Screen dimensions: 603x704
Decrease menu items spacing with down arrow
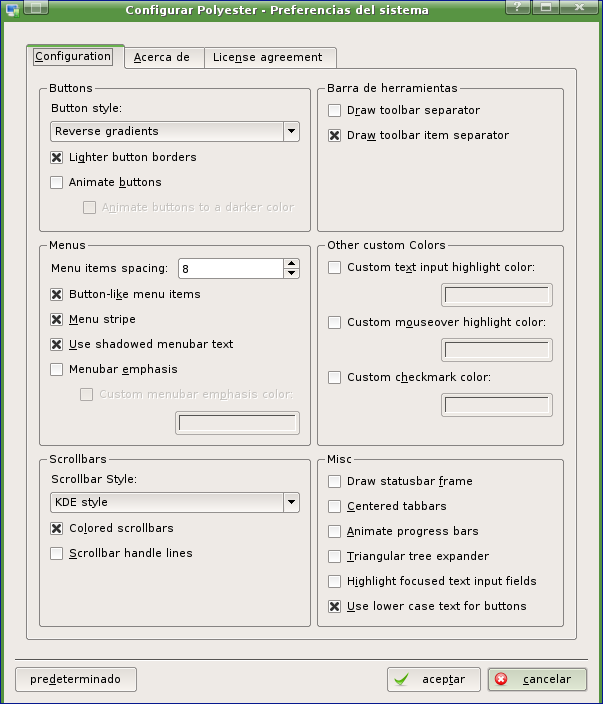tap(292, 273)
